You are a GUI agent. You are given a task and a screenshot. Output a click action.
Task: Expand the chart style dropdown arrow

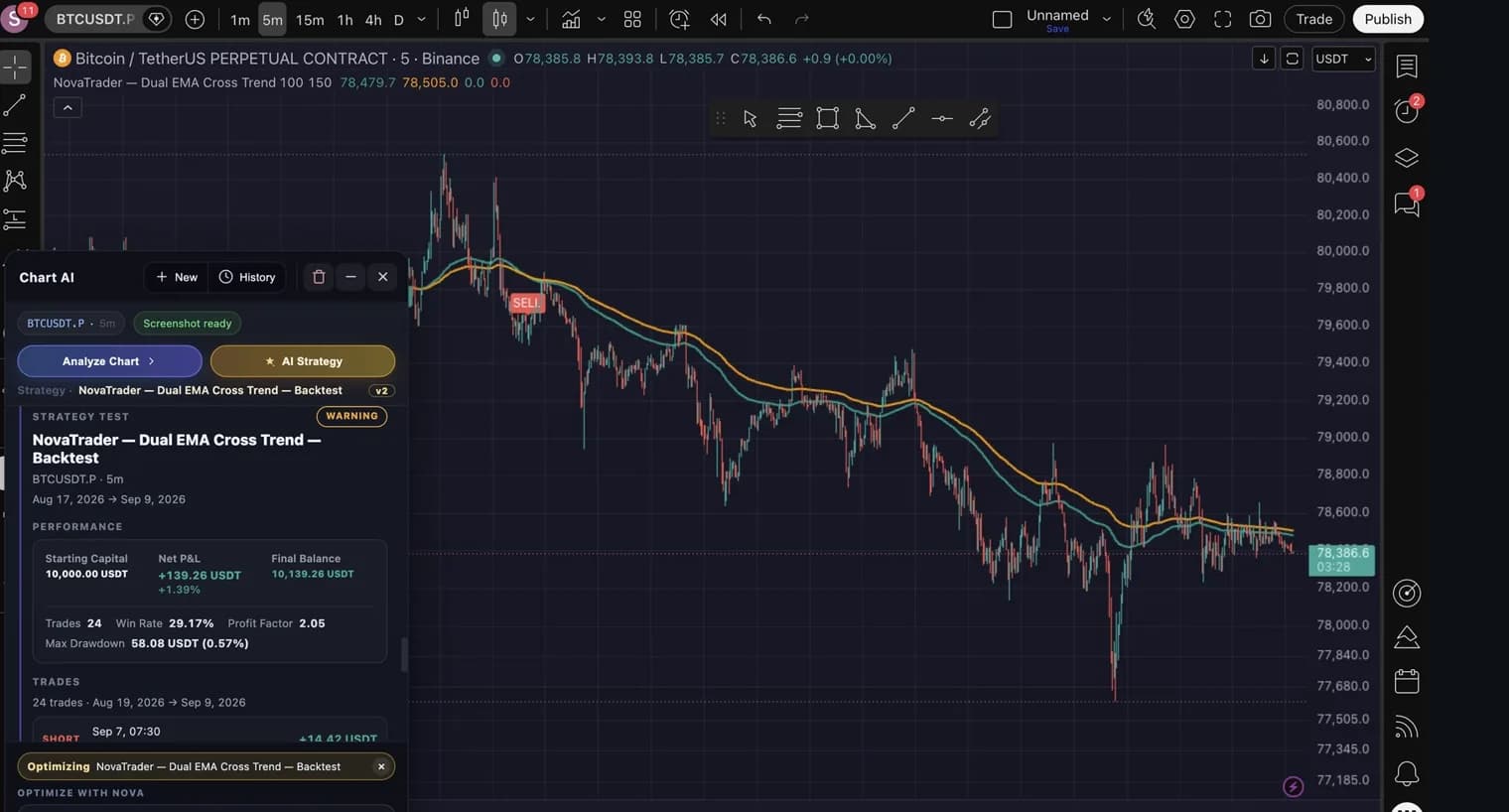pos(530,19)
